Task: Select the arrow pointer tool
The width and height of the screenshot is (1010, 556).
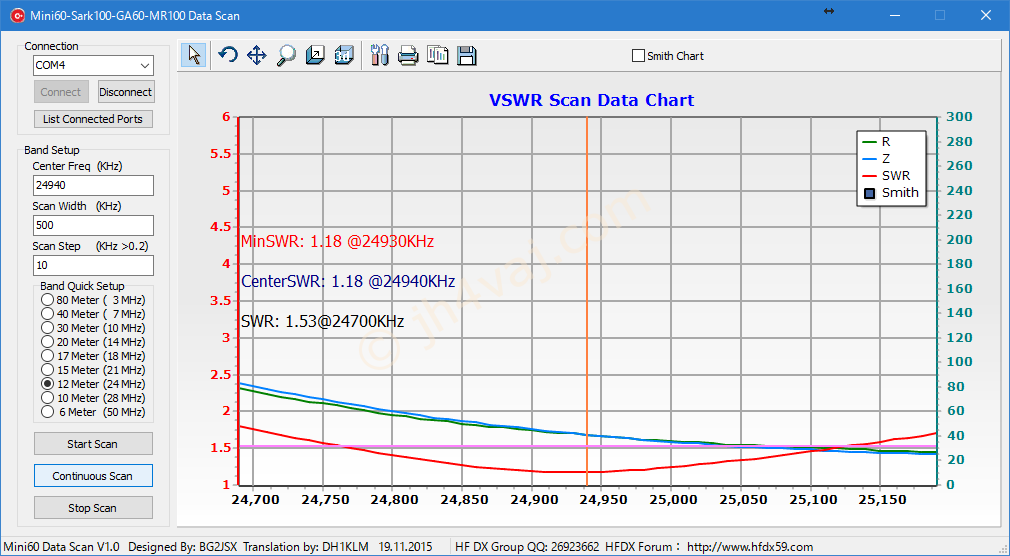Action: pos(194,55)
